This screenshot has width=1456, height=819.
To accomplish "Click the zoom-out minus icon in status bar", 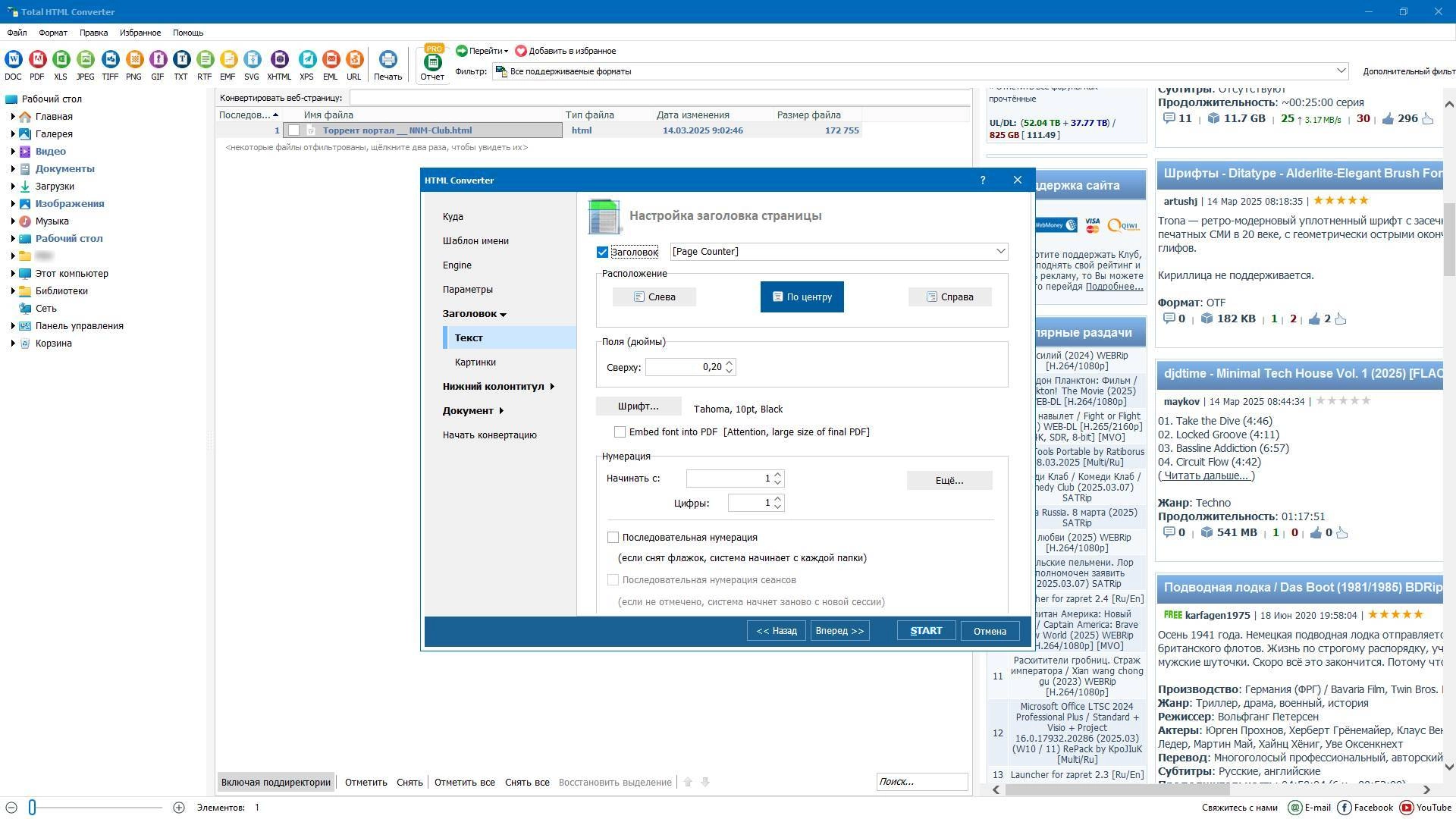I will pyautogui.click(x=11, y=808).
